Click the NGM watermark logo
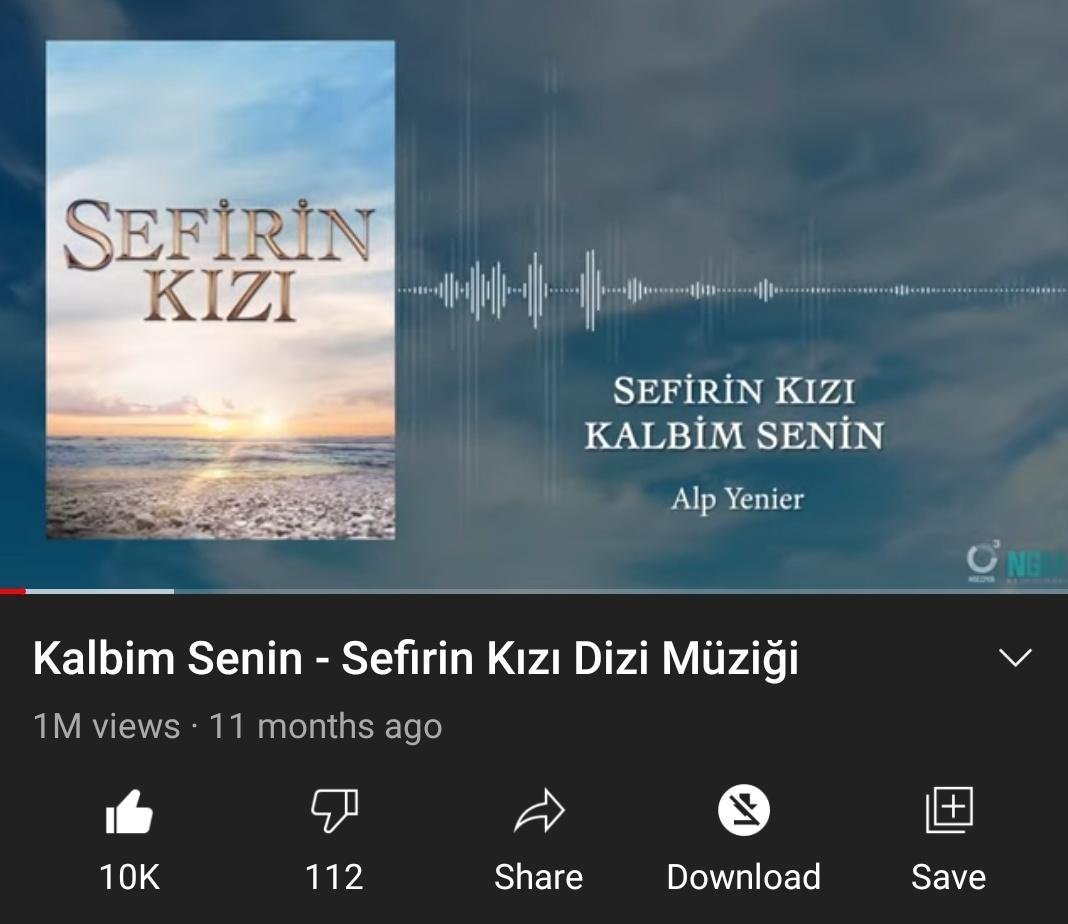 (1015, 564)
